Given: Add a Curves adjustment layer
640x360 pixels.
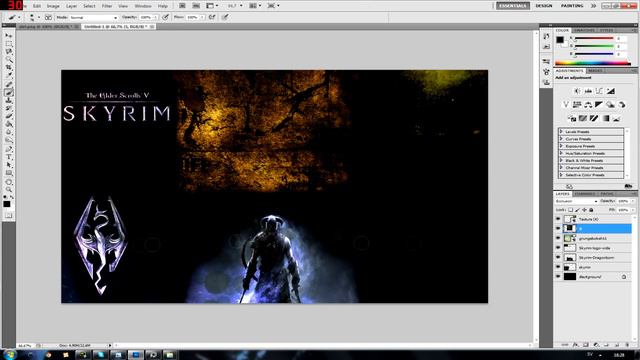Looking at the screenshot, I should (599, 91).
